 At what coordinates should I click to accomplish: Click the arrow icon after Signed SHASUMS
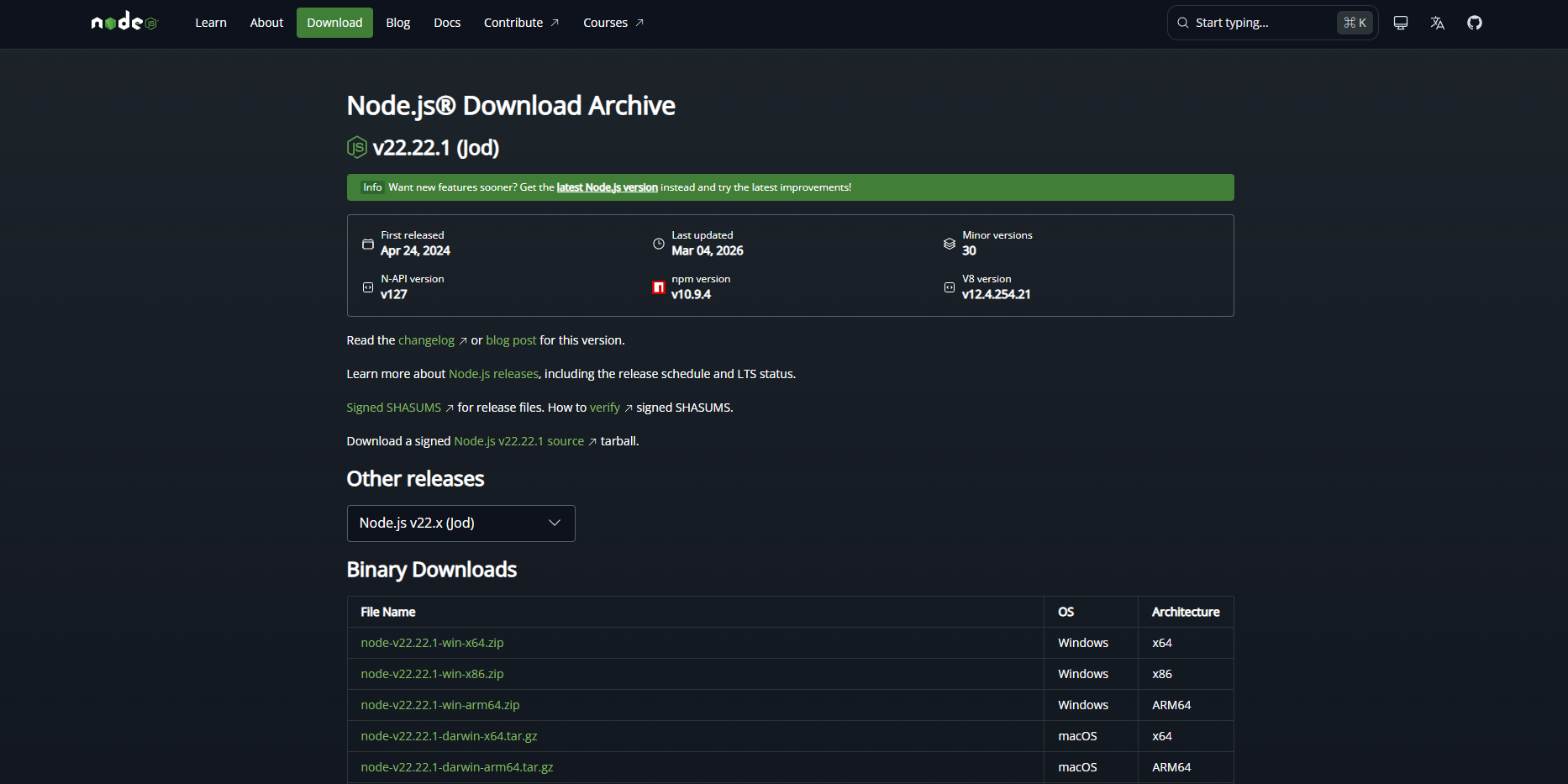450,408
